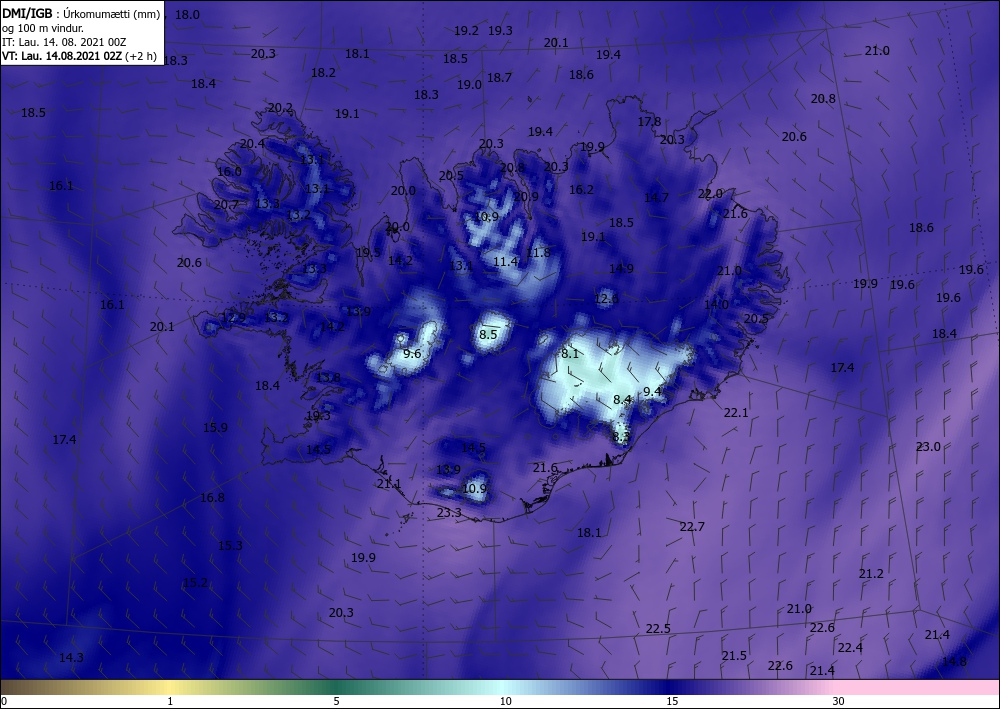Click the '5' tick on the color scale
Screen dimensions: 1000x709
pos(336,701)
